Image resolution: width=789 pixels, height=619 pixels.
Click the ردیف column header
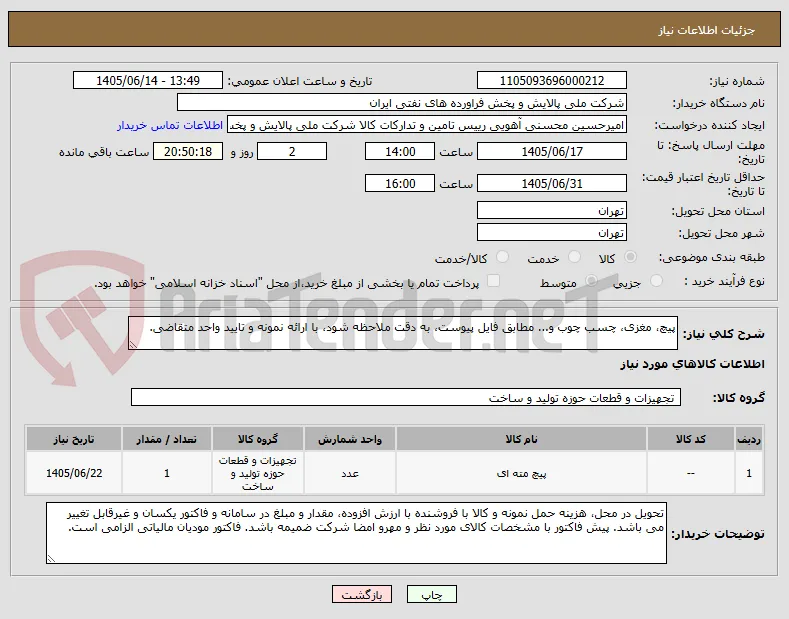point(749,439)
